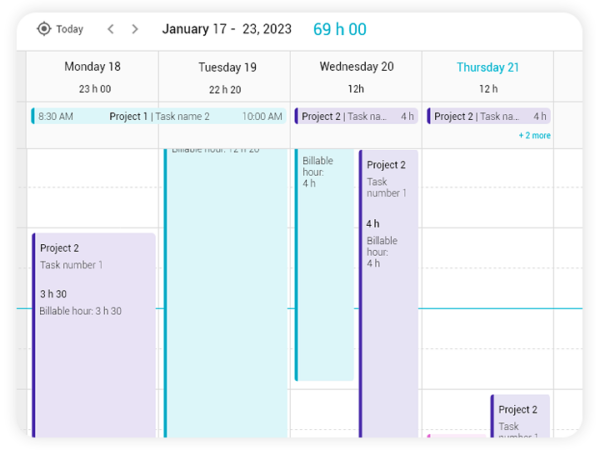Open Thursday's Project 2 all-day 4 h entry
Viewport: 600px width, 450px height.
pyautogui.click(x=488, y=116)
